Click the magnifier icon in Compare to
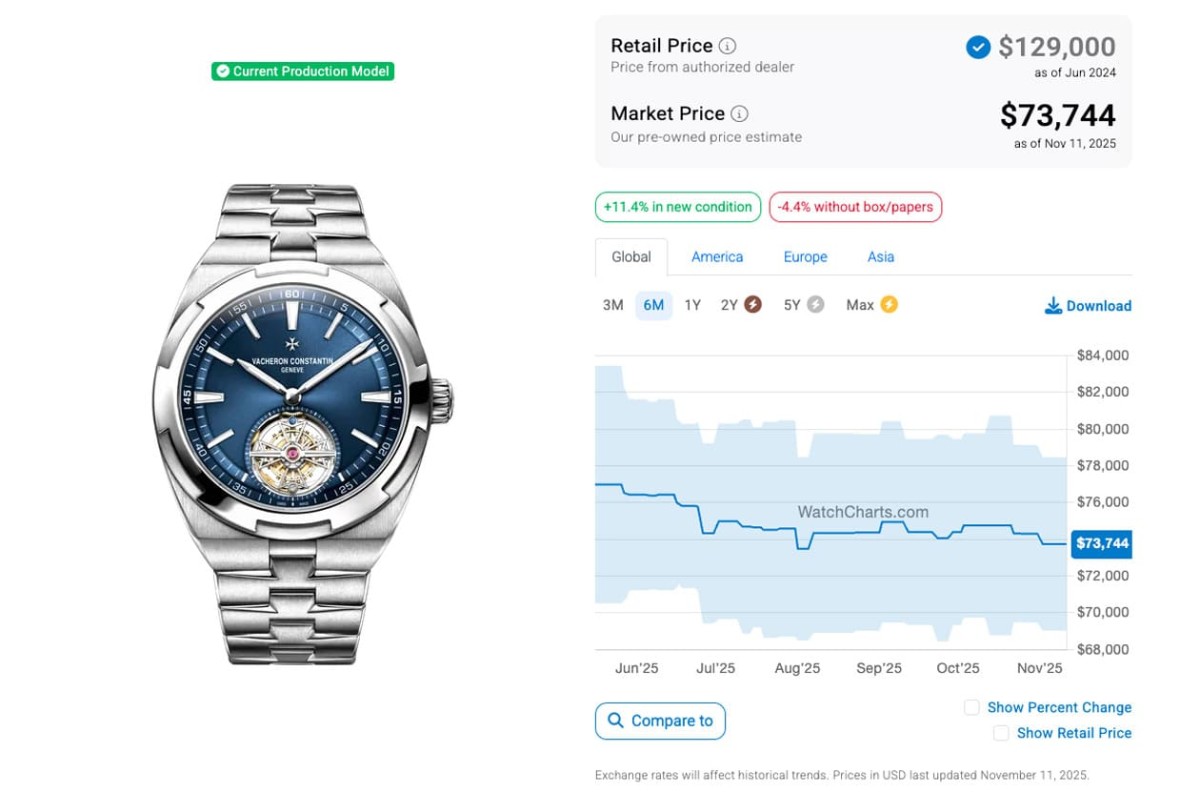 pyautogui.click(x=615, y=721)
